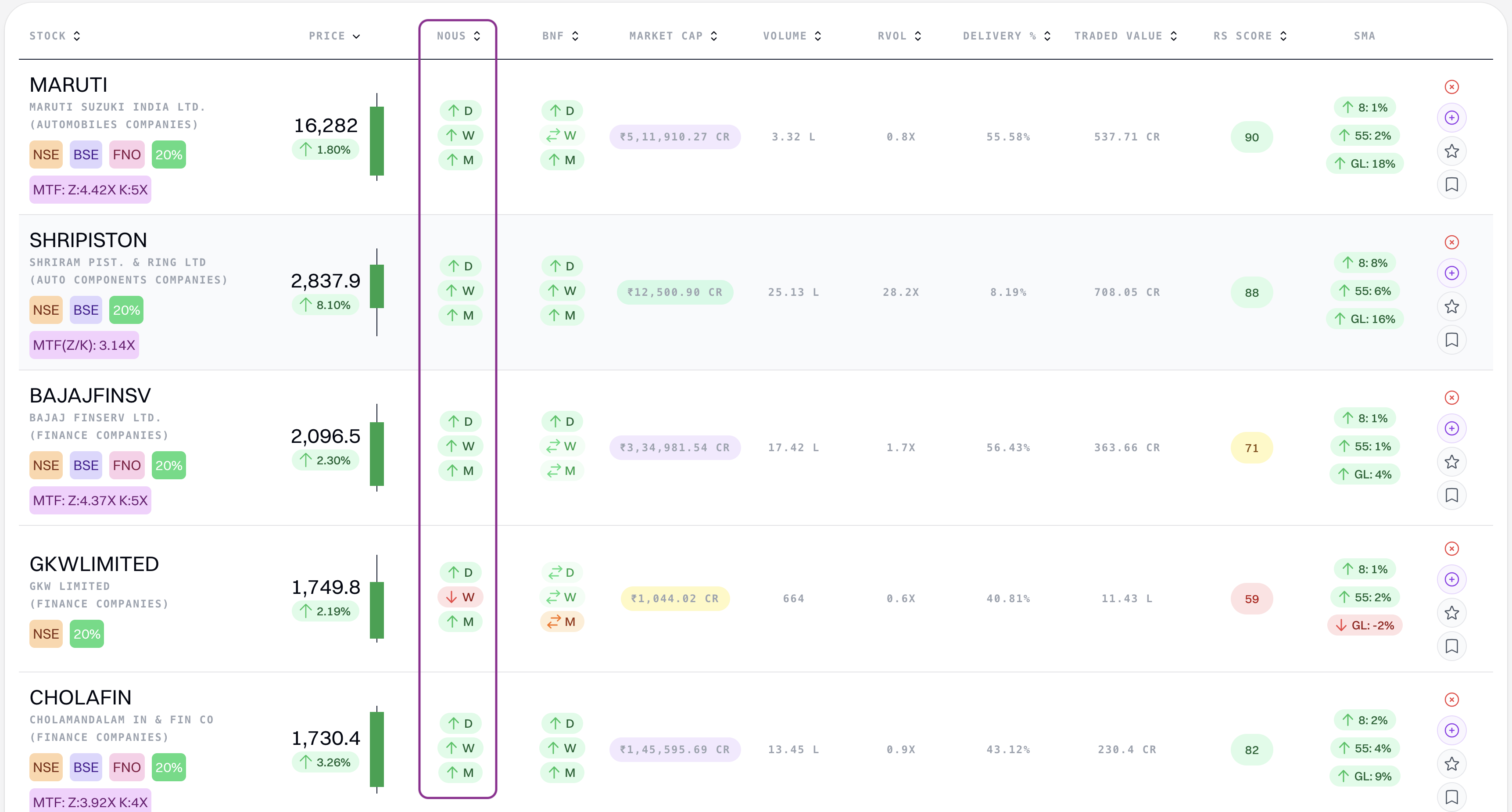Open the SHRIPISTON stock name link
The width and height of the screenshot is (1512, 812).
click(x=88, y=240)
